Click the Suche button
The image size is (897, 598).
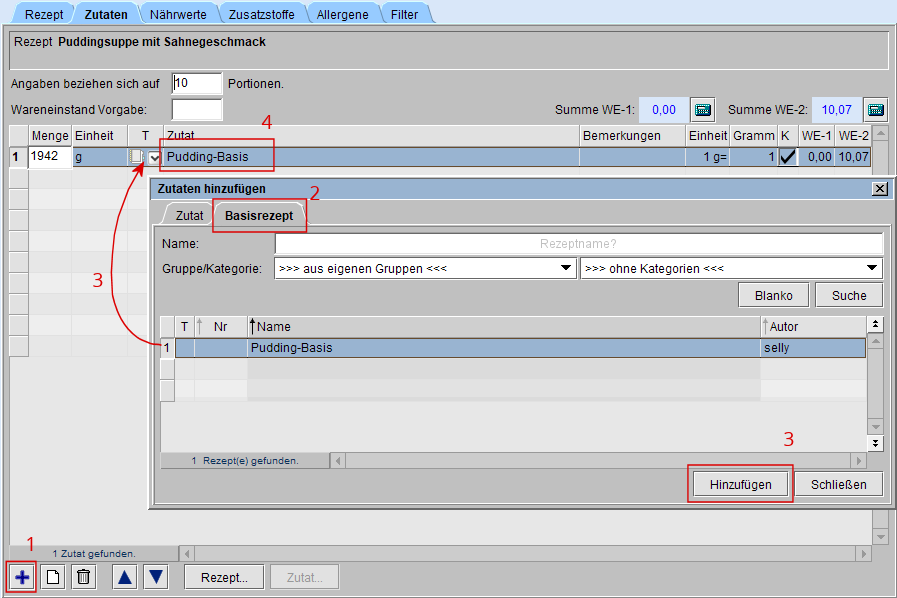coord(849,295)
